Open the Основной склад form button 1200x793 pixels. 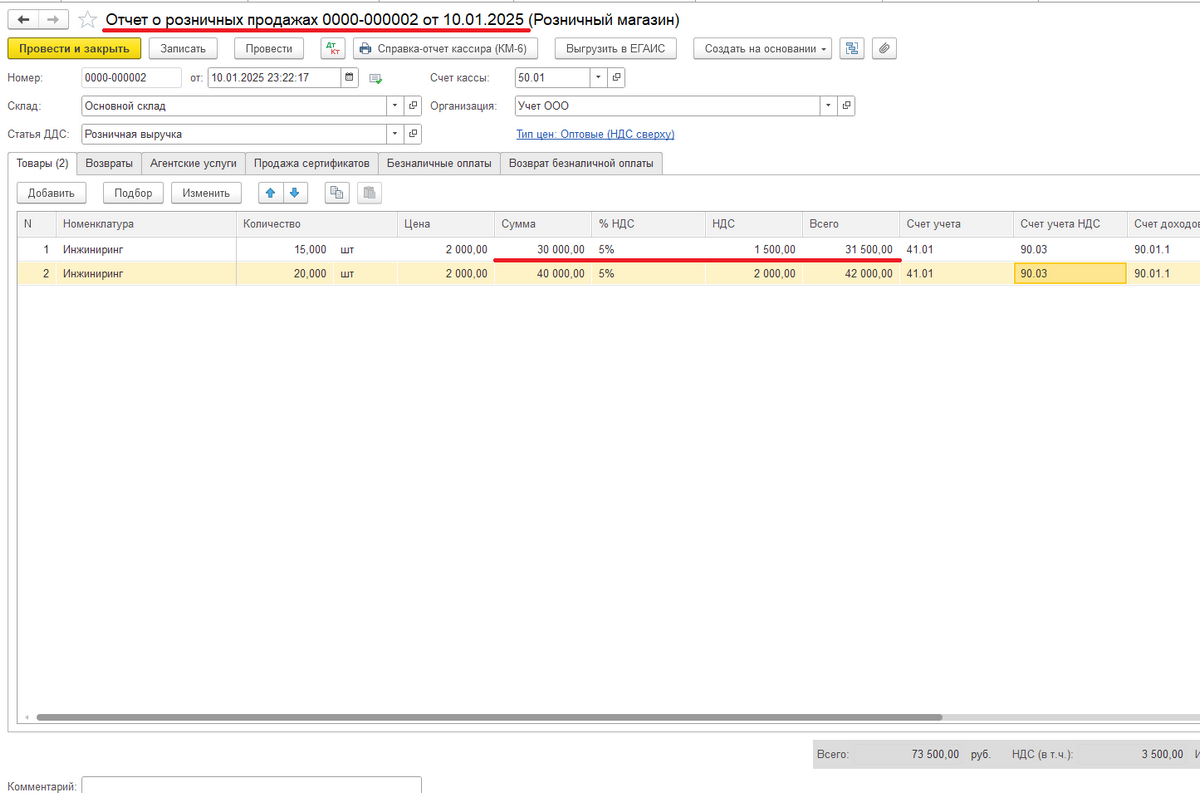click(x=414, y=106)
